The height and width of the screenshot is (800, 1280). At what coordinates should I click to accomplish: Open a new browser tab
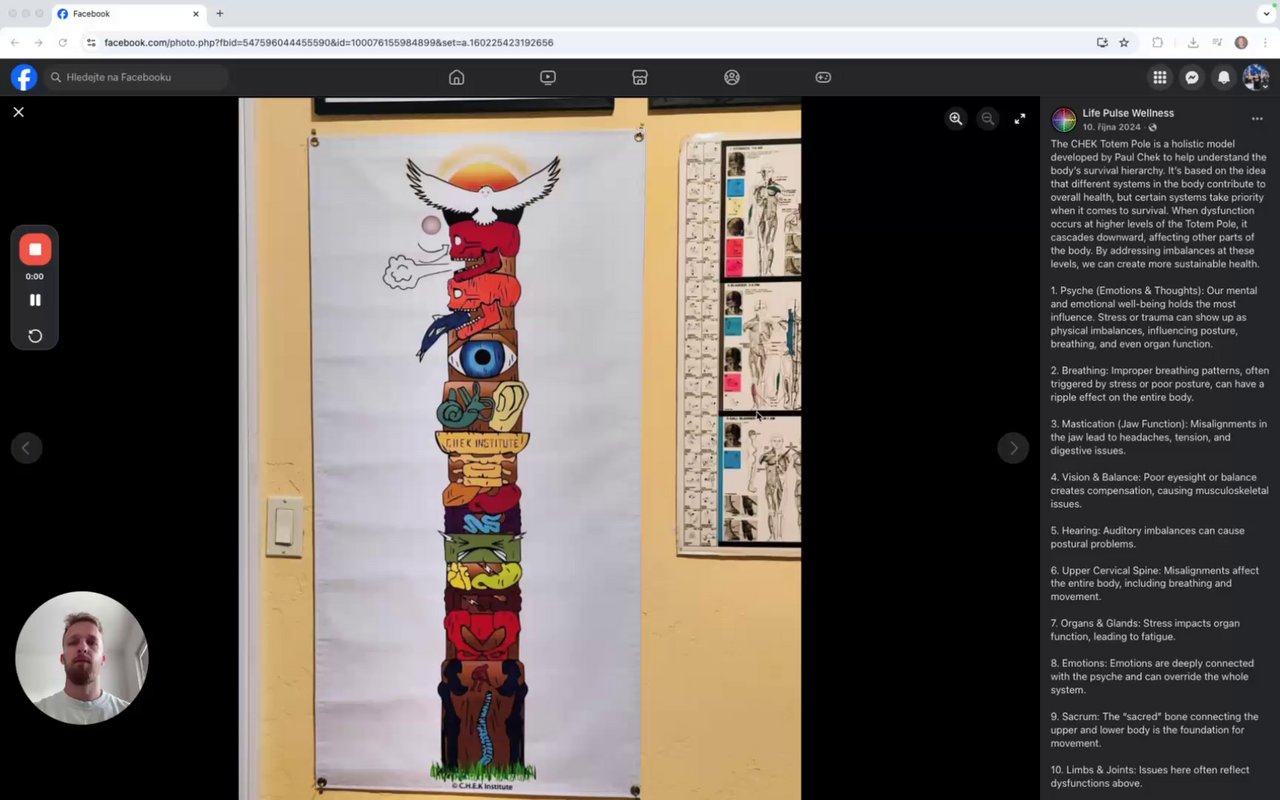[220, 14]
